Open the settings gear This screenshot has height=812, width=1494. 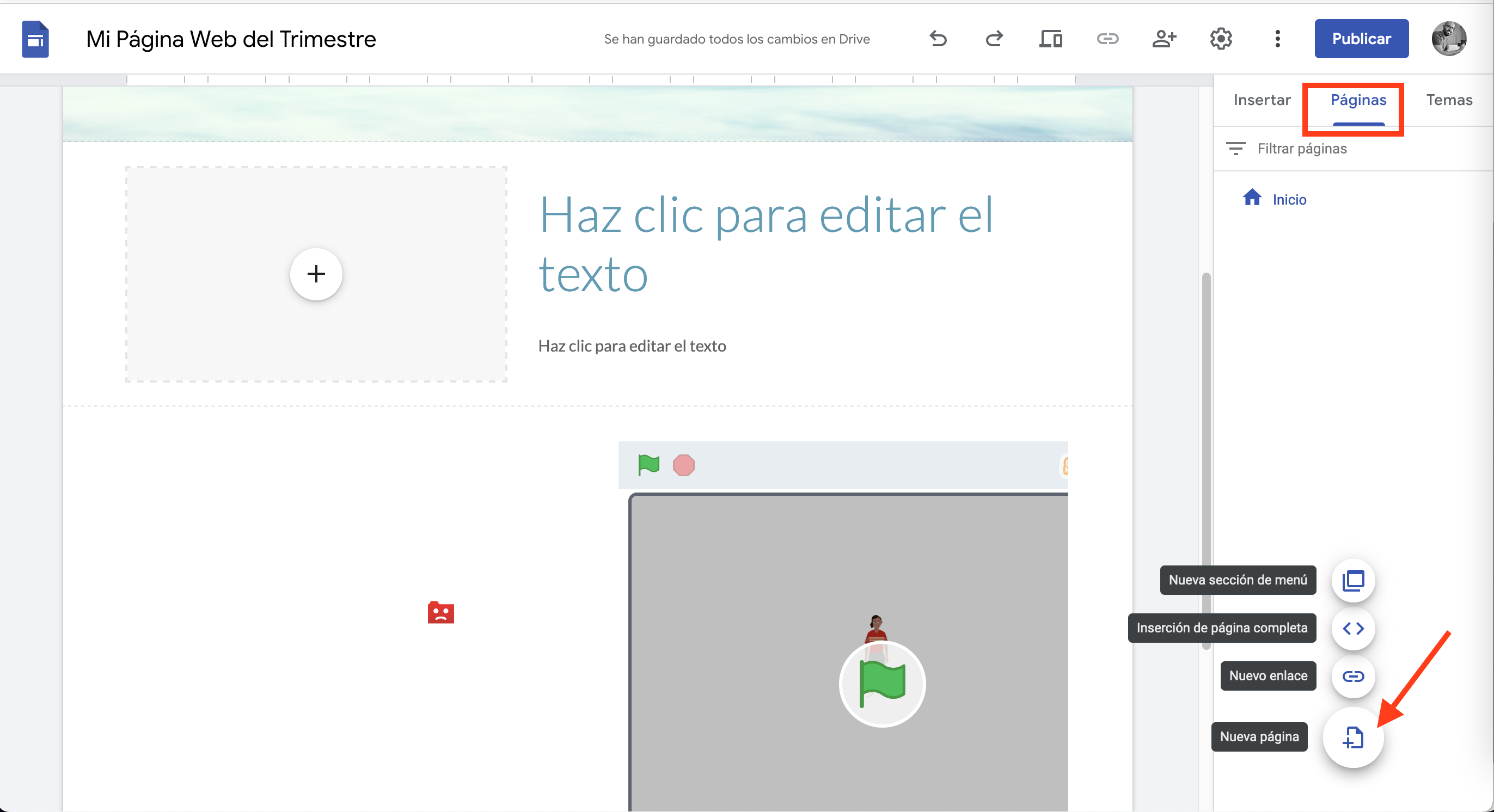click(1221, 39)
